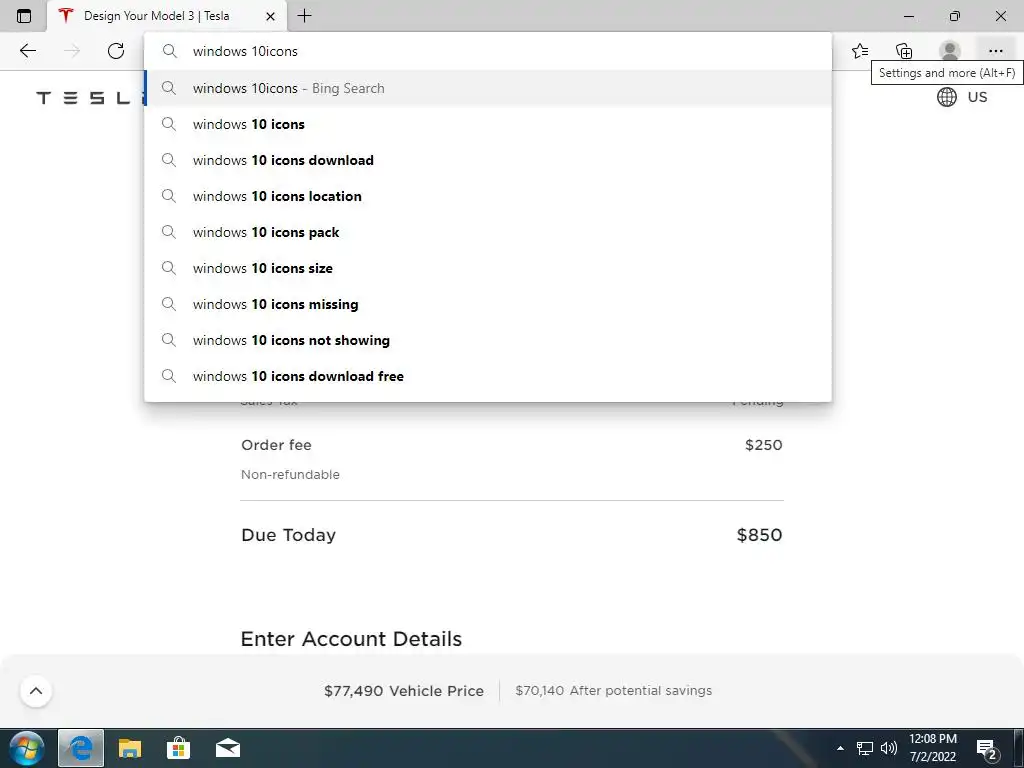Select suggestion windows 10 icons download
The height and width of the screenshot is (768, 1024).
point(488,160)
